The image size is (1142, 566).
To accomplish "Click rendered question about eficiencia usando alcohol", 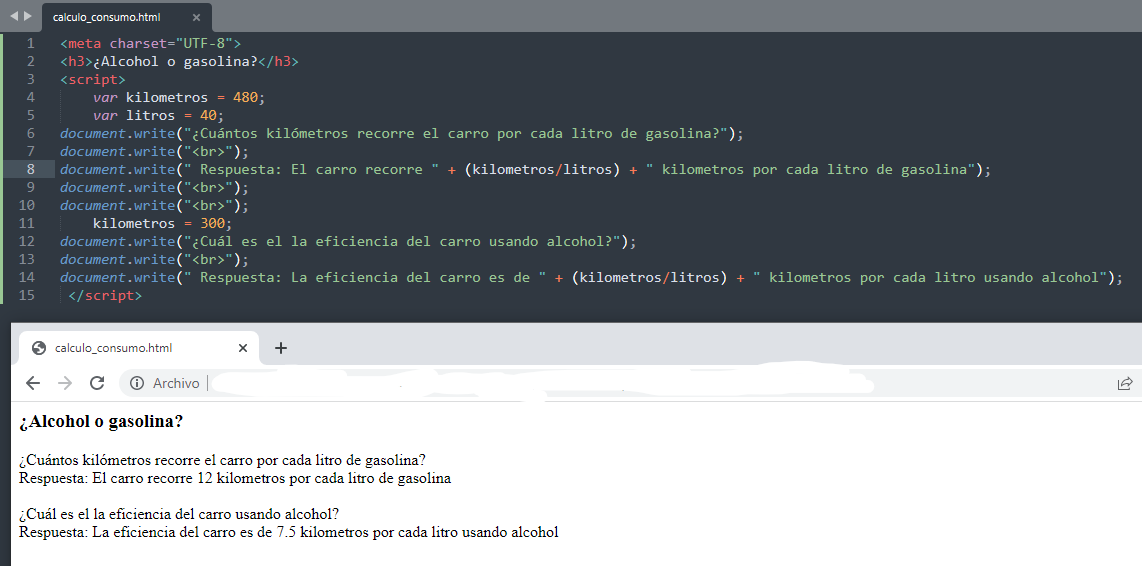I will (179, 514).
